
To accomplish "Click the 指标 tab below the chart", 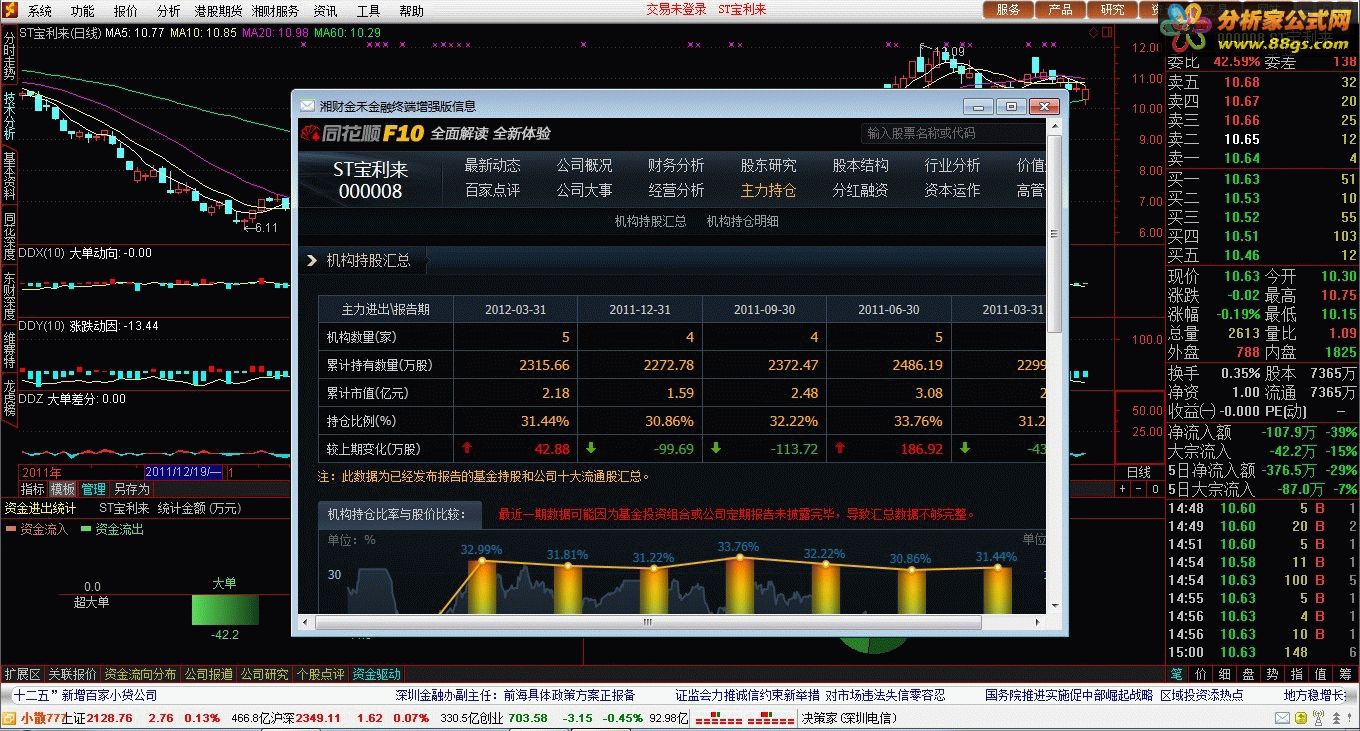I will pos(33,489).
